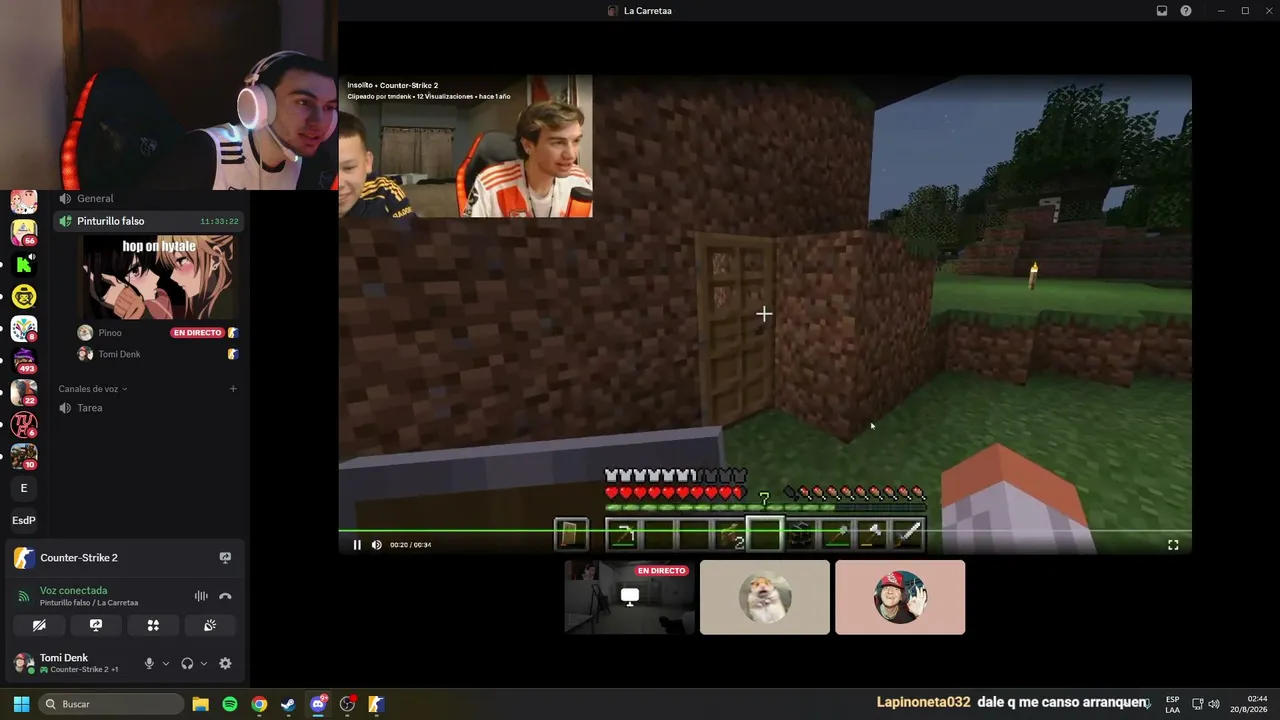Deafen with the headphones icon

(x=187, y=663)
